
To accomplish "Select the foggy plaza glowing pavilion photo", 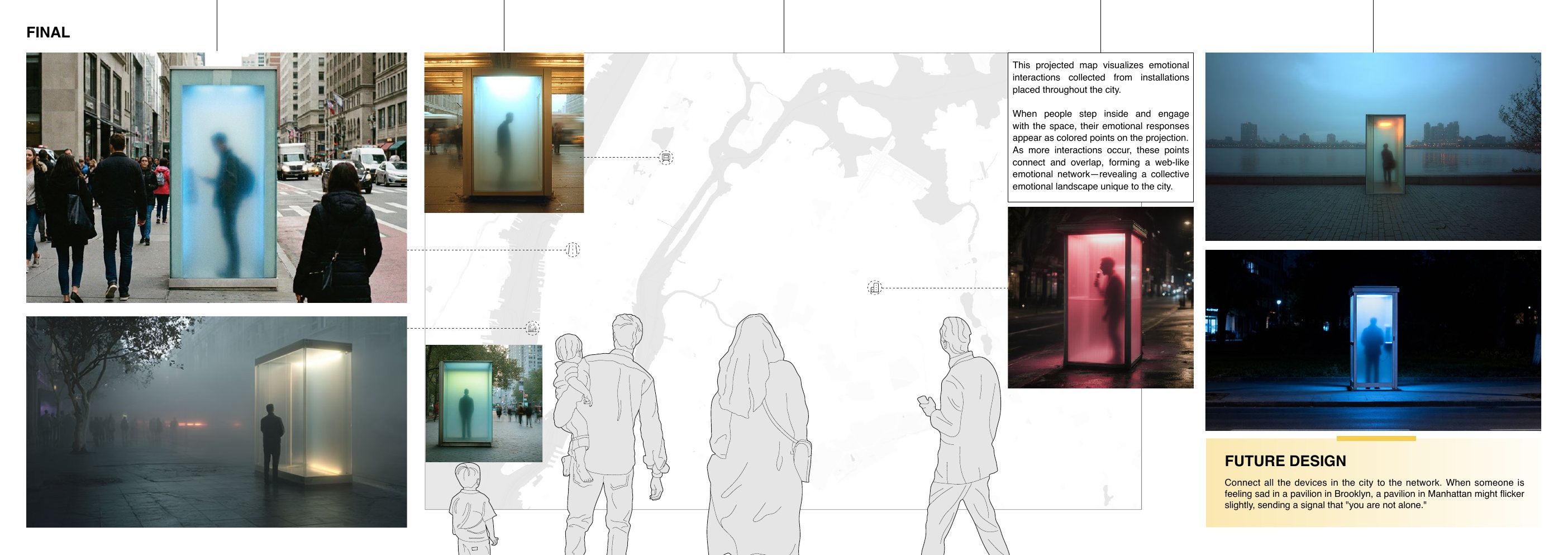I will [216, 421].
